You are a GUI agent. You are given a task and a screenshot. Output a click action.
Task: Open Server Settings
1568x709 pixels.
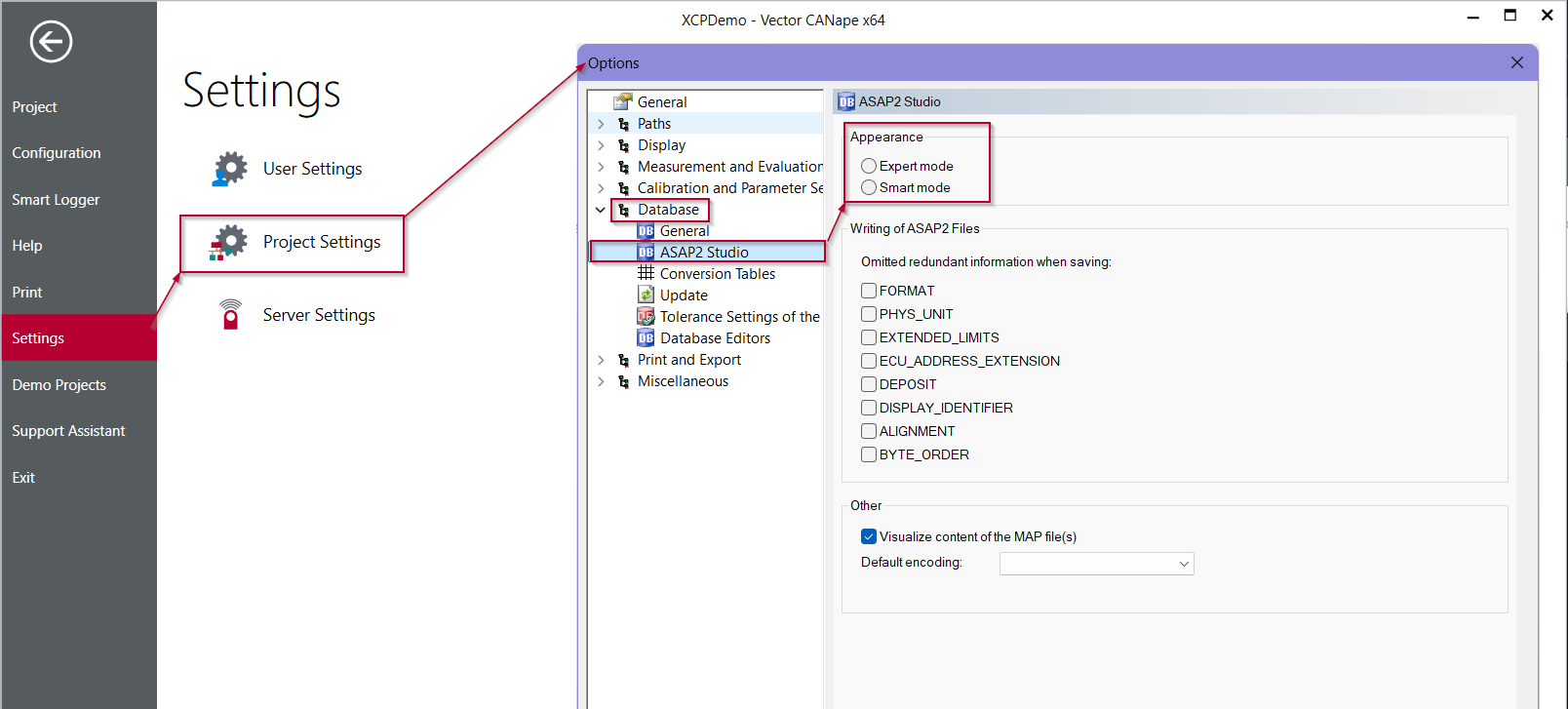(x=319, y=315)
